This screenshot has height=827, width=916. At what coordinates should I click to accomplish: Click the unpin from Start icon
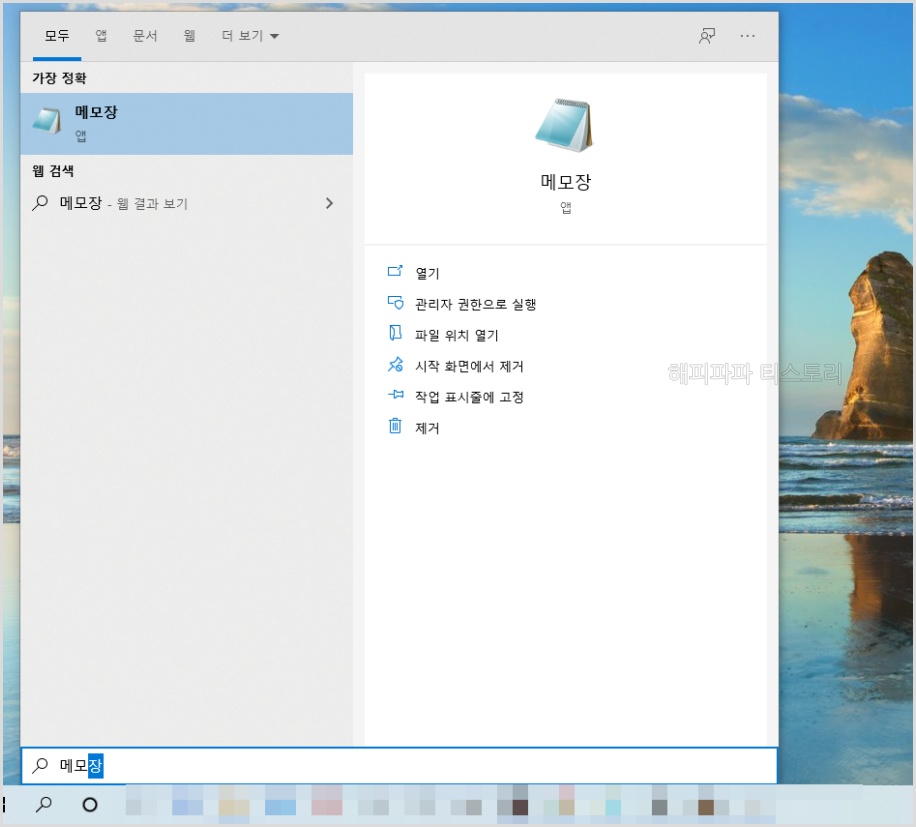click(x=395, y=364)
